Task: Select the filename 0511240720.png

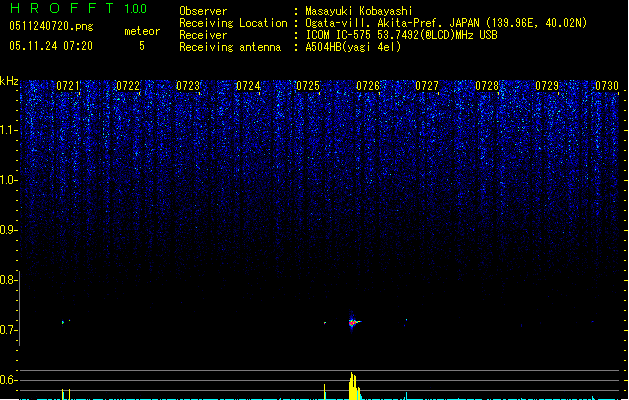Action: coord(51,26)
